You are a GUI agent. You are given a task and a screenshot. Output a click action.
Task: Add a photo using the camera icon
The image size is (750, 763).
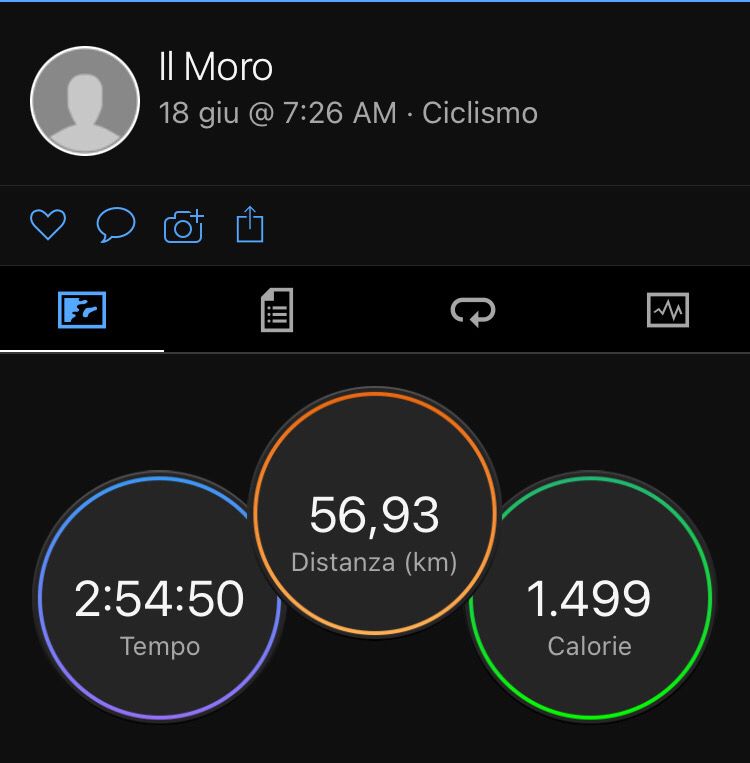(x=183, y=226)
